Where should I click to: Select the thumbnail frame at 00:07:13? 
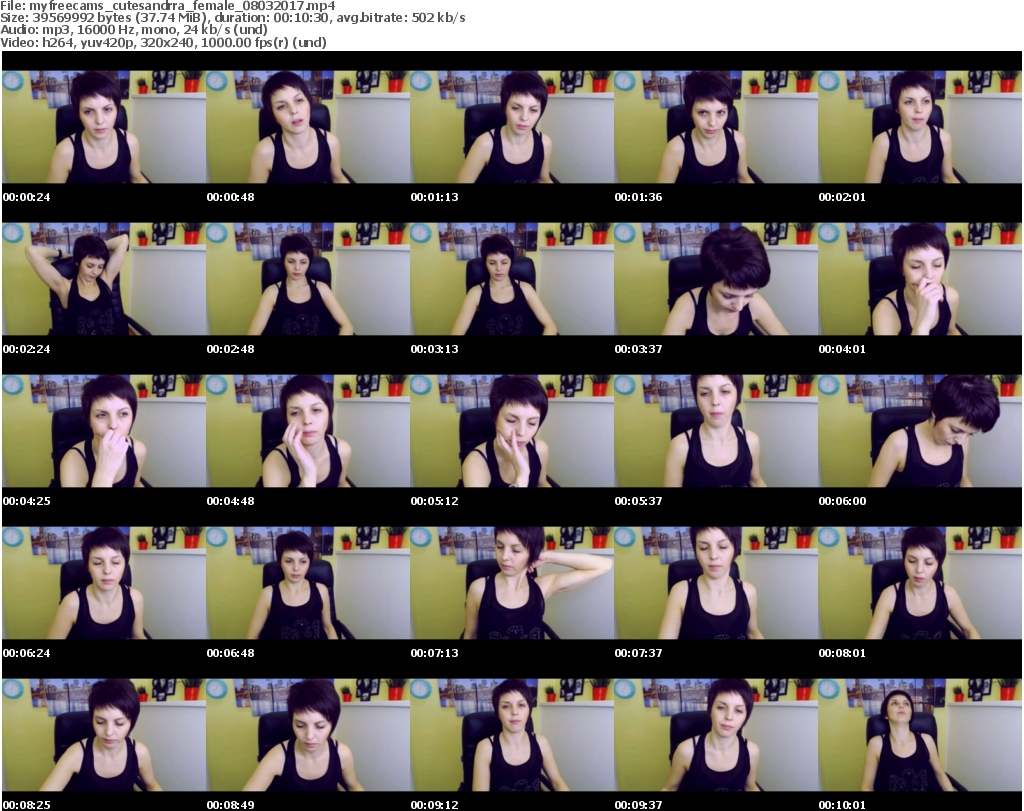coord(512,583)
